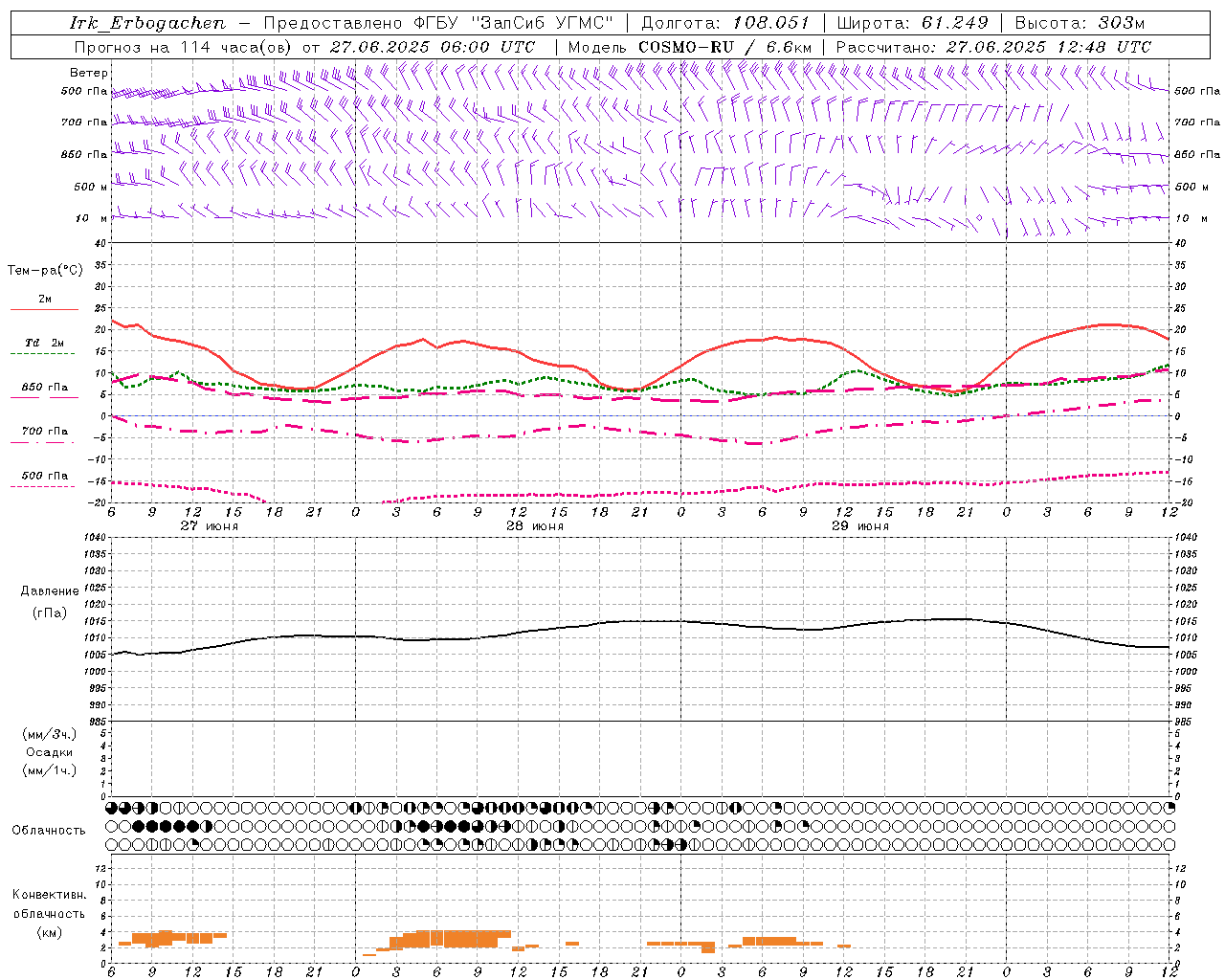The width and height of the screenshot is (1225, 980).
Task: Click the station name Irk_Erbogachen
Action: pos(147,23)
